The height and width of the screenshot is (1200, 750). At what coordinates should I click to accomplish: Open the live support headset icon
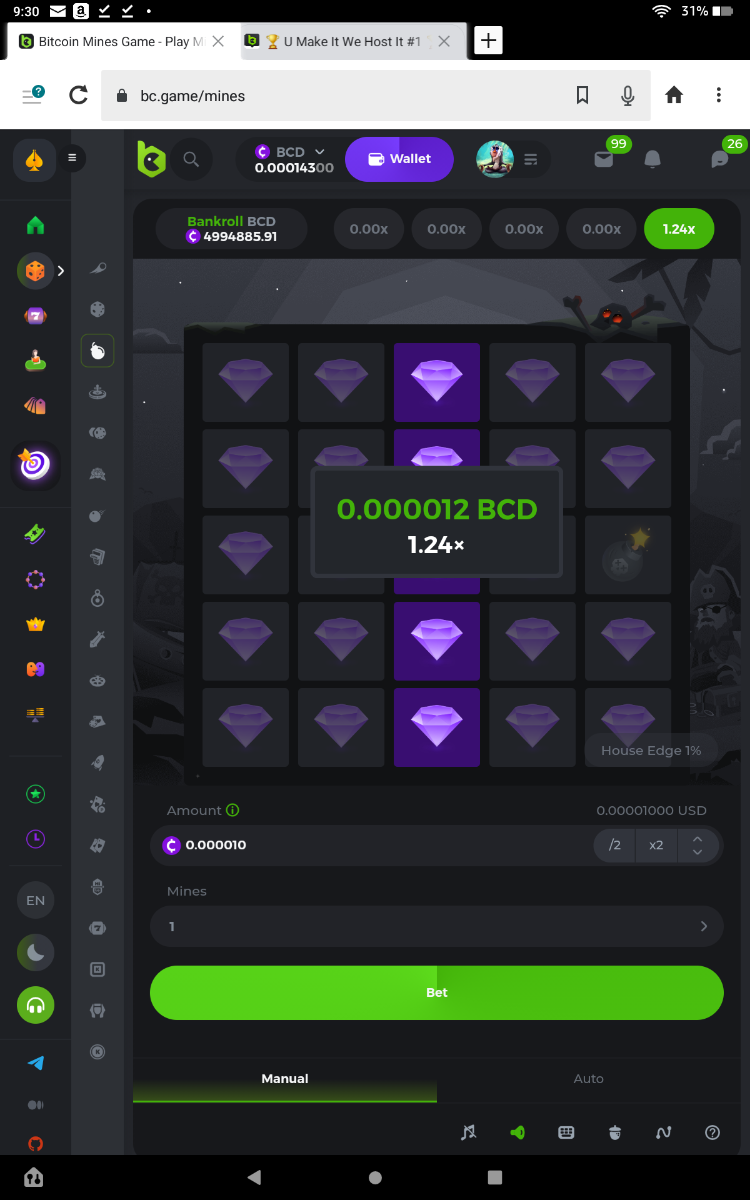tap(36, 1005)
